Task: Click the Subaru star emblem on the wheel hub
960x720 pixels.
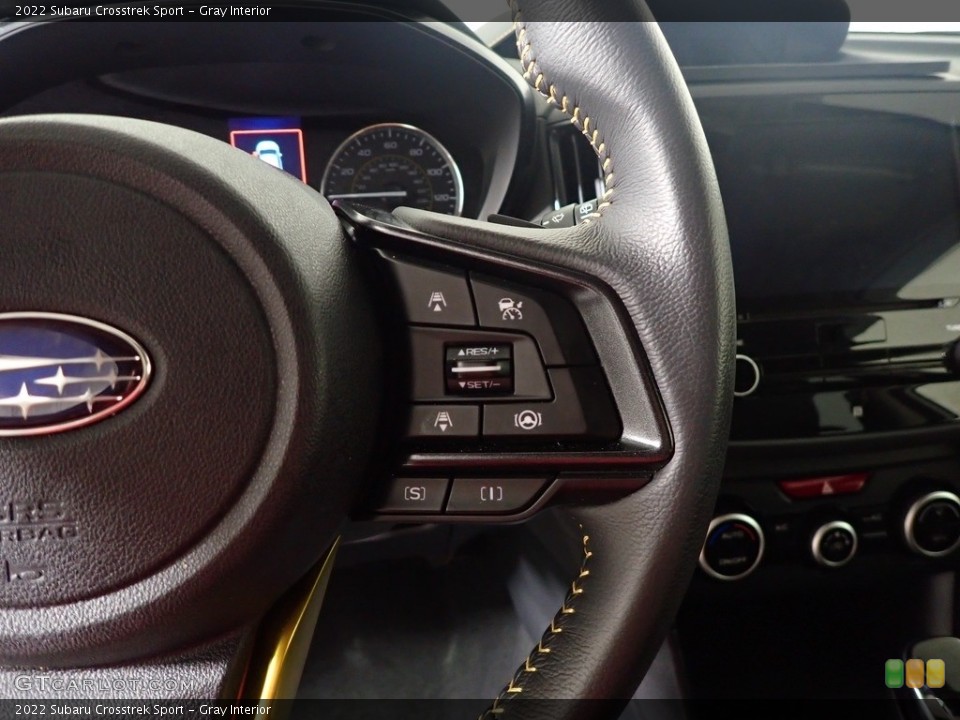Action: [x=66, y=375]
